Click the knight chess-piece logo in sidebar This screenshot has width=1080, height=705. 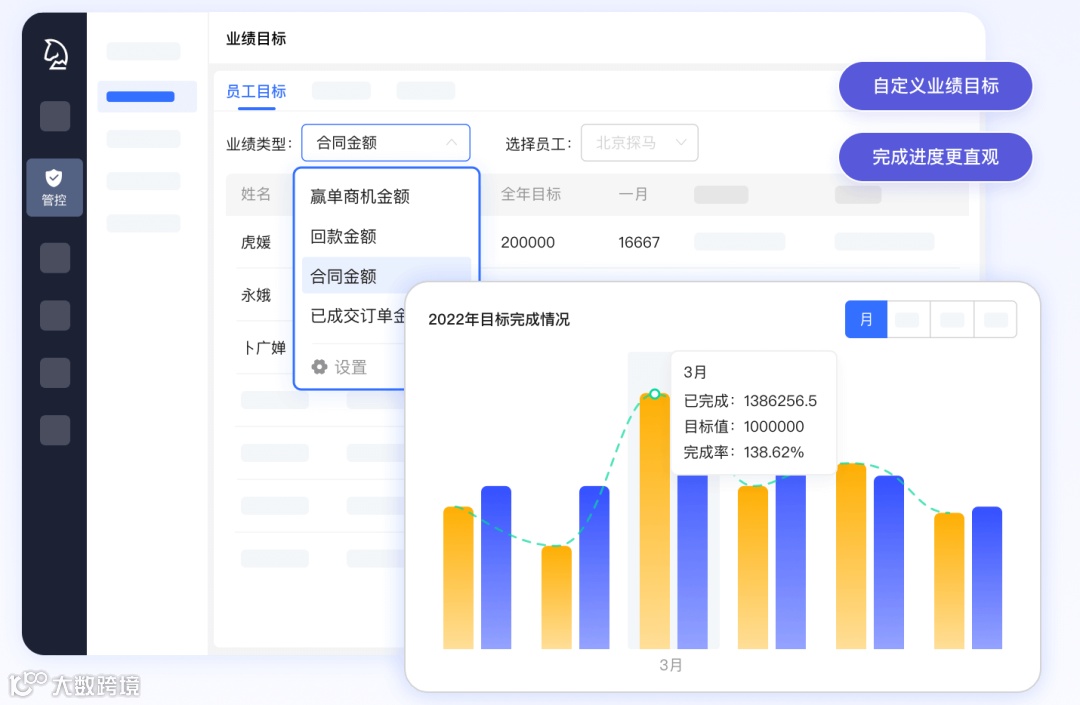pyautogui.click(x=54, y=55)
